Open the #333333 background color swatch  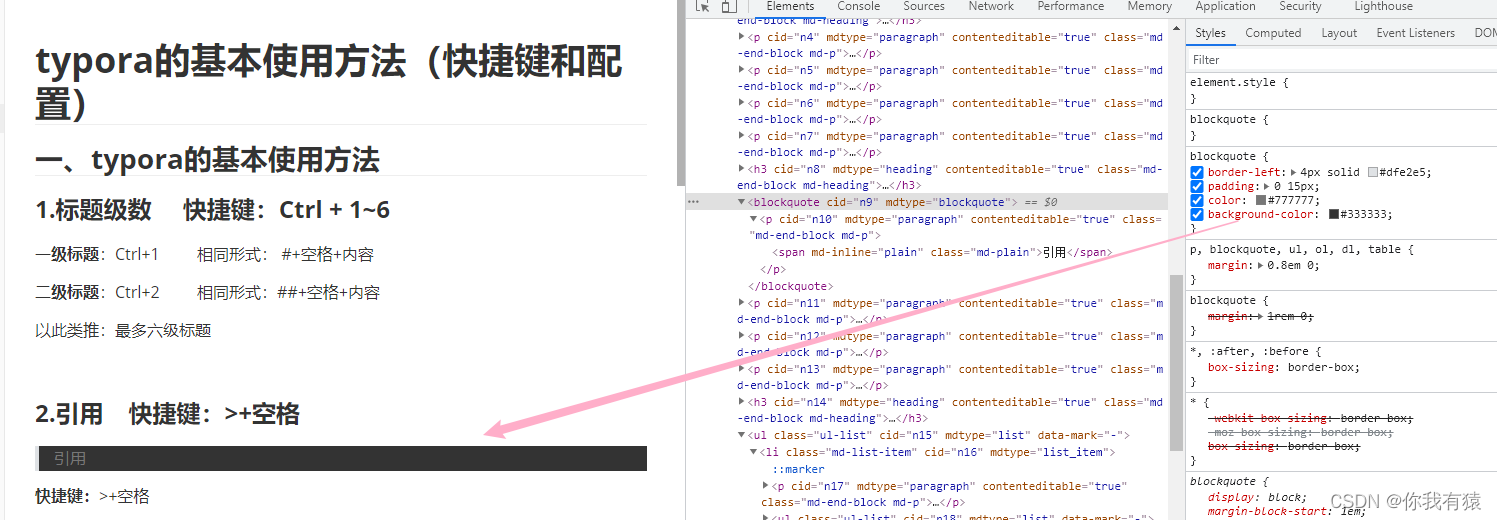[x=1334, y=214]
